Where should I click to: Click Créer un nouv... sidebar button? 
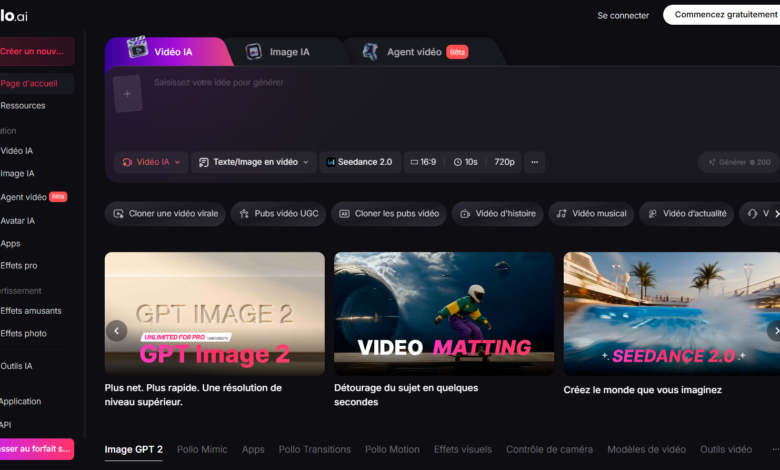tap(36, 51)
